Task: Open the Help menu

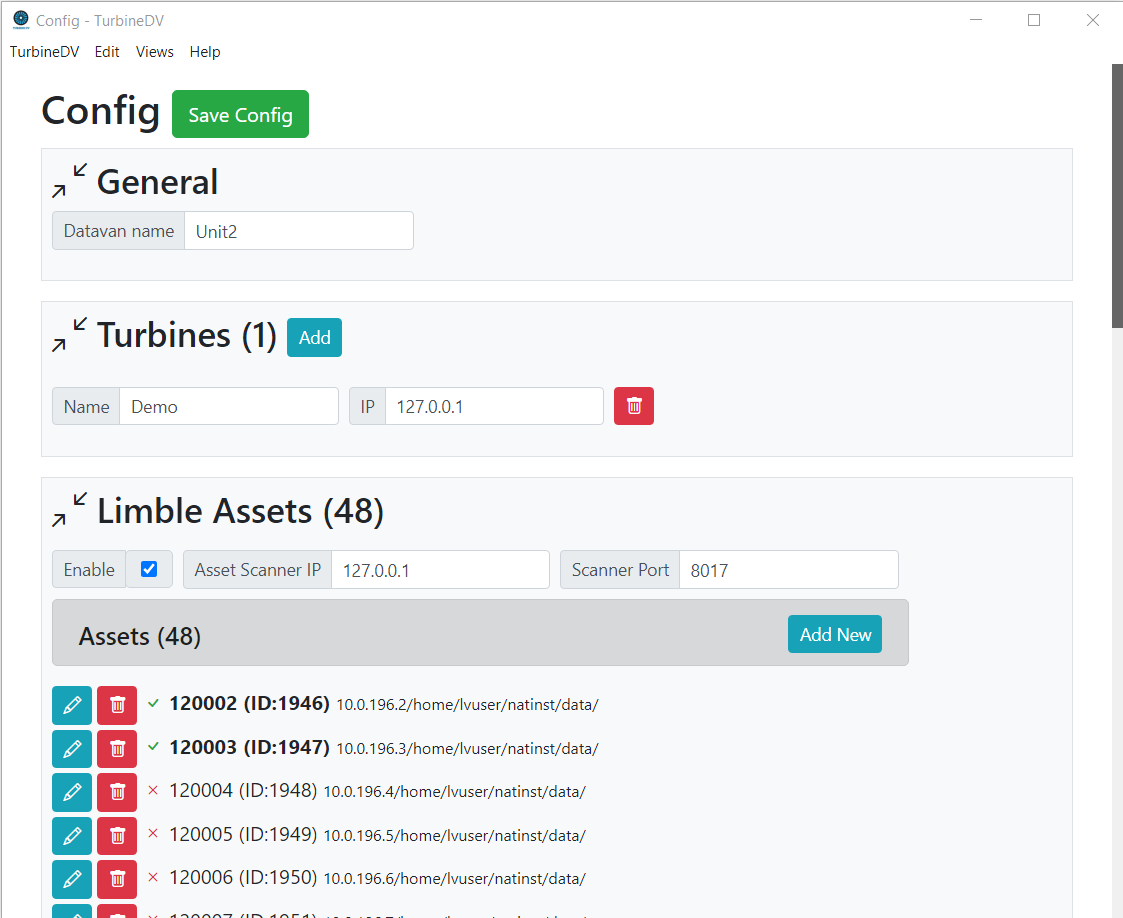Action: click(205, 52)
